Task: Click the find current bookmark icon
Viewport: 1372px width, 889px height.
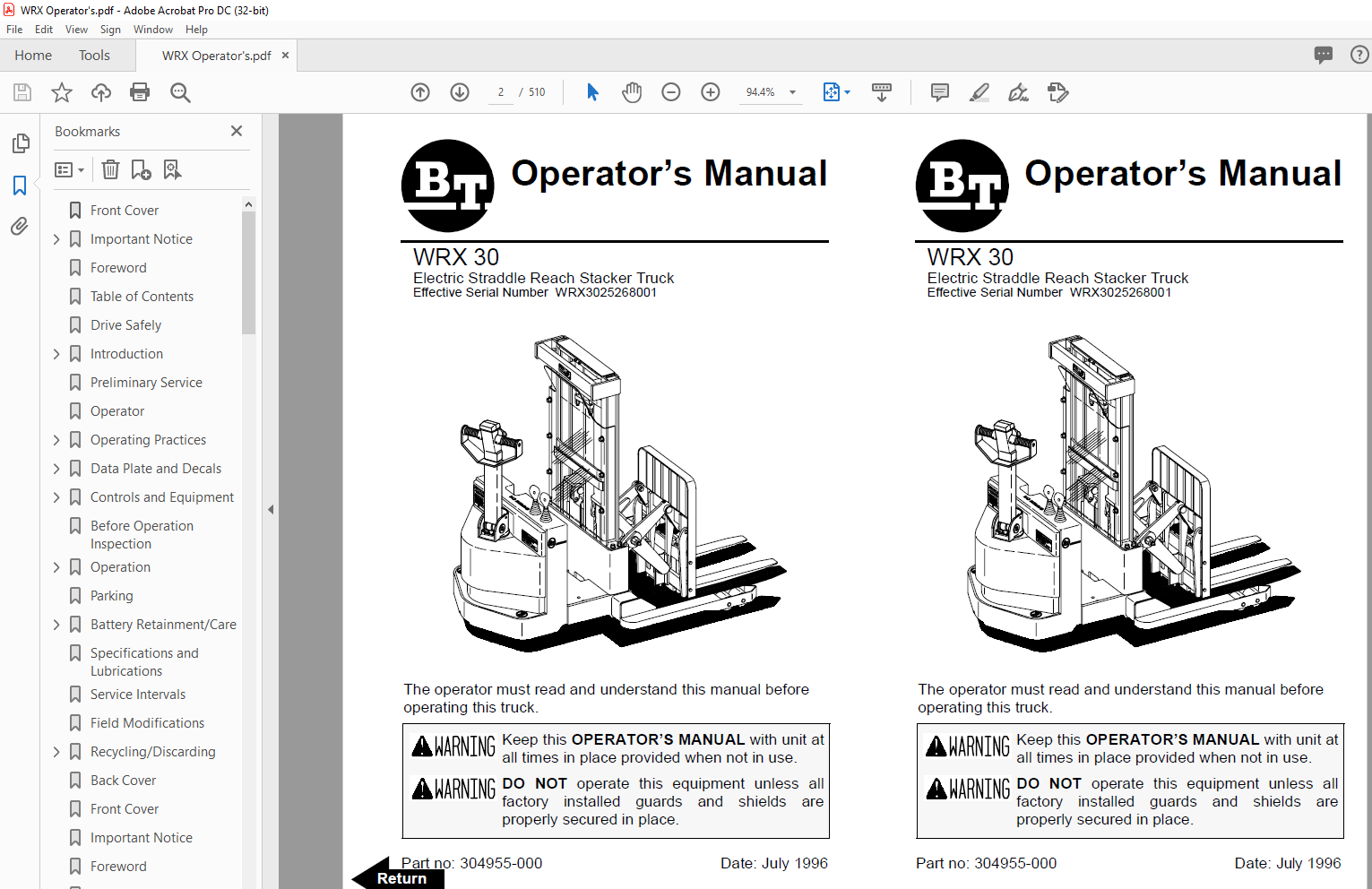Action: [172, 169]
